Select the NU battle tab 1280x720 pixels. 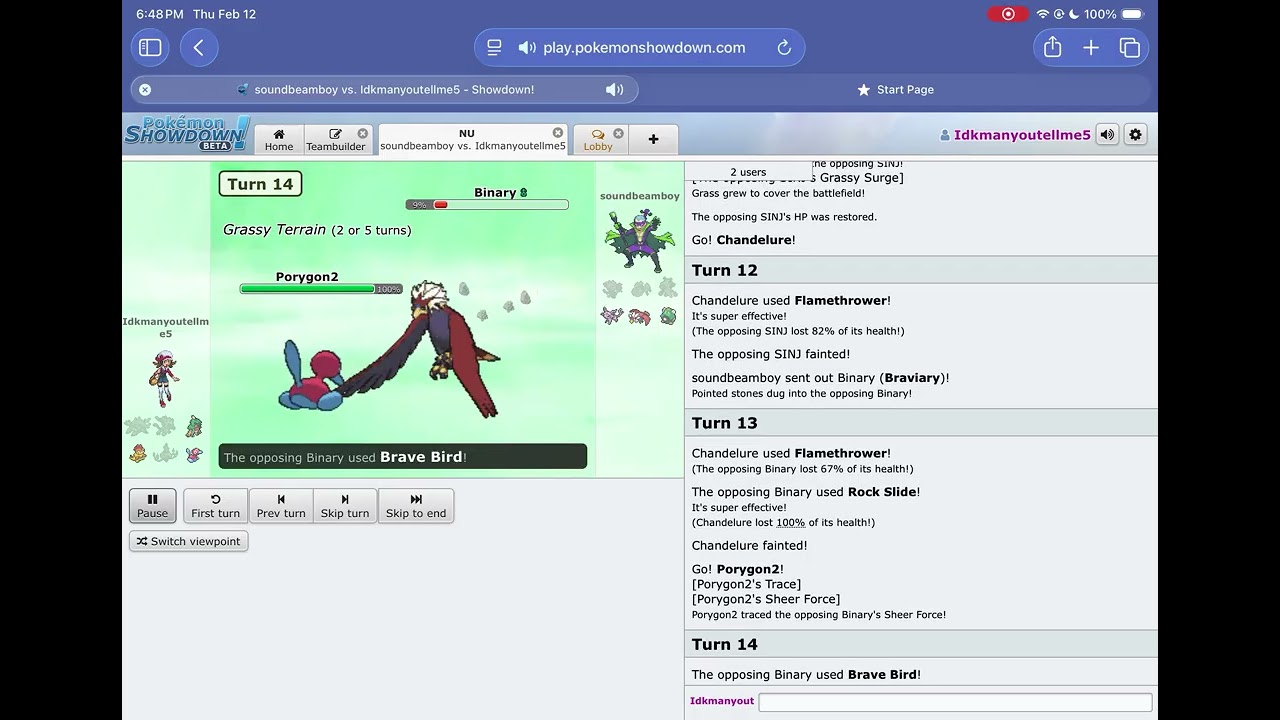click(x=473, y=139)
